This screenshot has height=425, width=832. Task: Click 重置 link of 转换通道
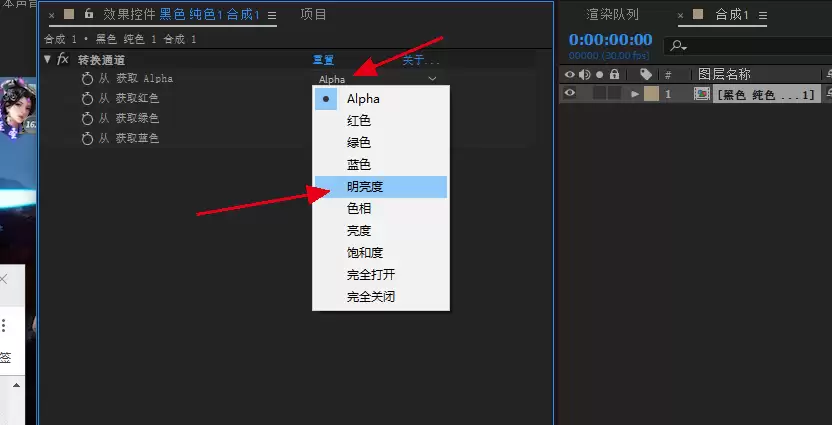[323, 60]
